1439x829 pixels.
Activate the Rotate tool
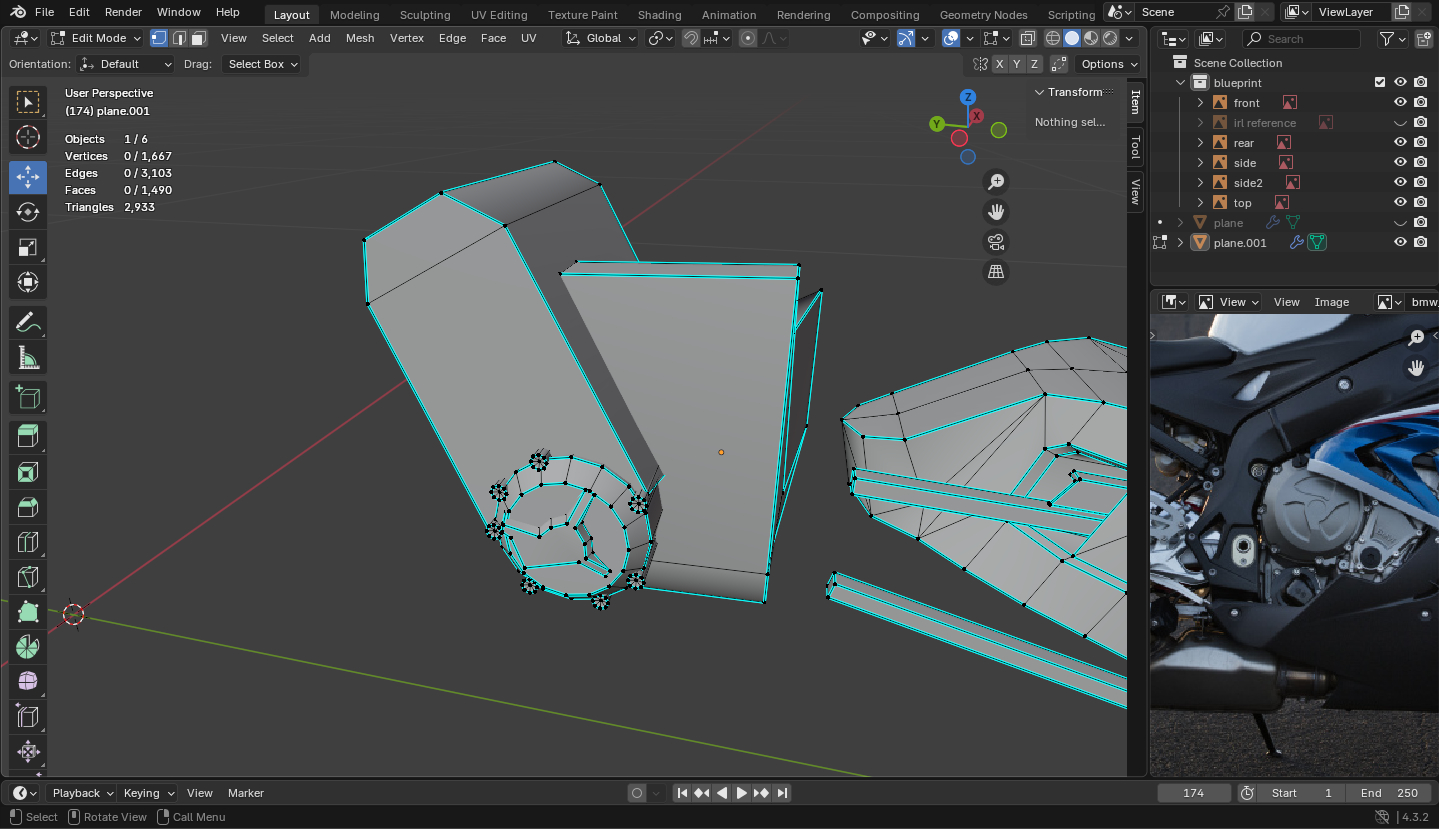tap(28, 212)
